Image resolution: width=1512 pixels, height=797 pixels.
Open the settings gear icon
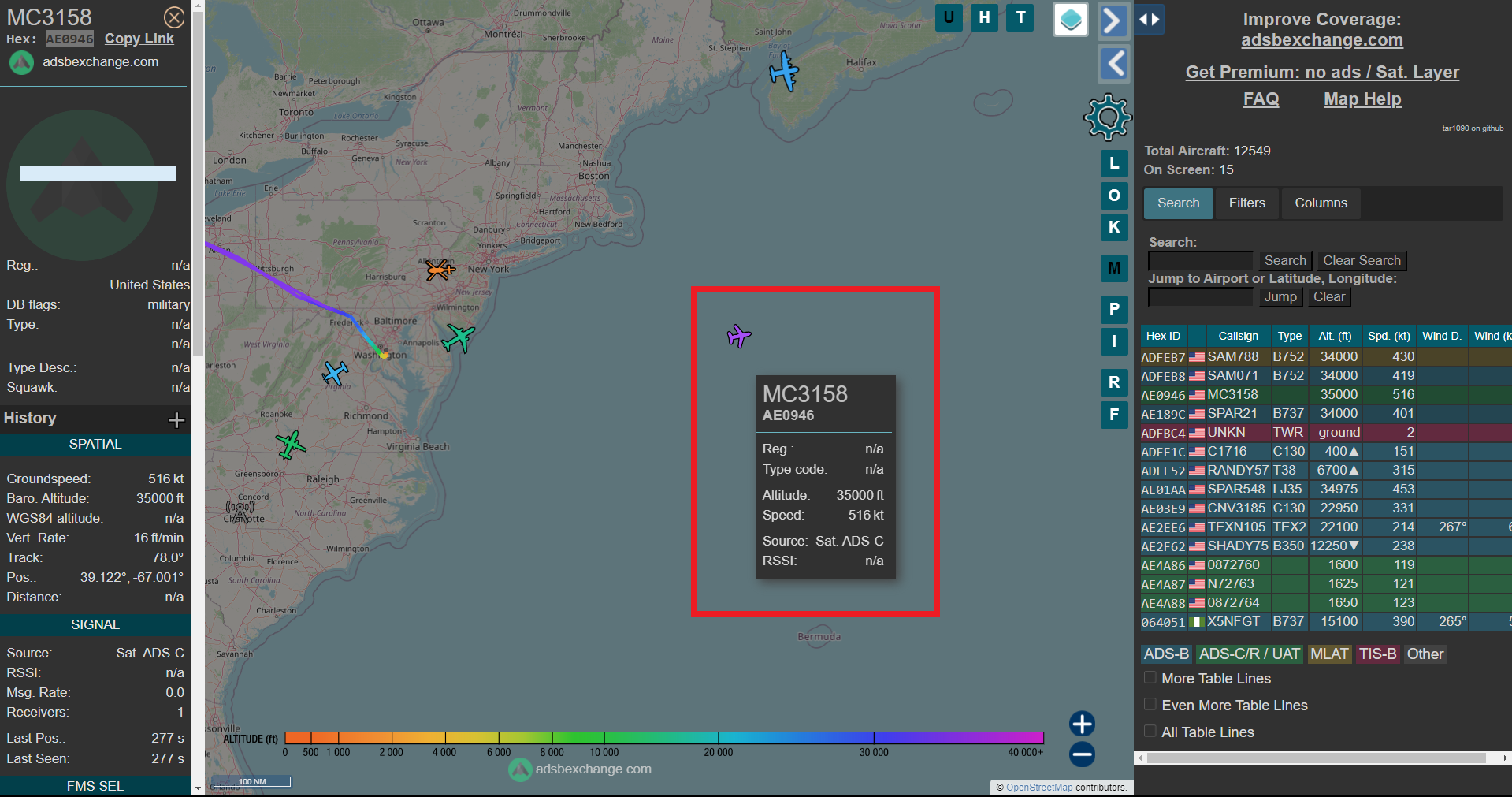1108,117
